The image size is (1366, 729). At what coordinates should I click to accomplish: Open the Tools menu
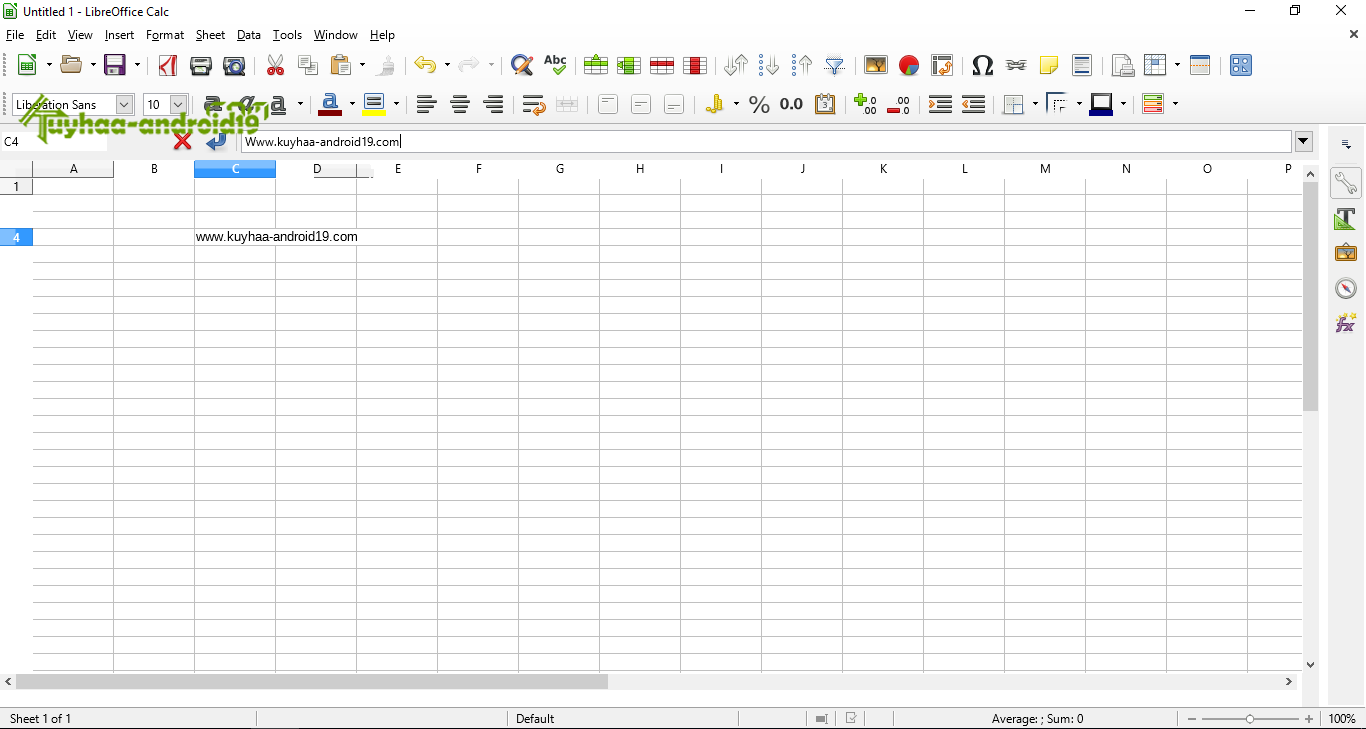pos(287,35)
